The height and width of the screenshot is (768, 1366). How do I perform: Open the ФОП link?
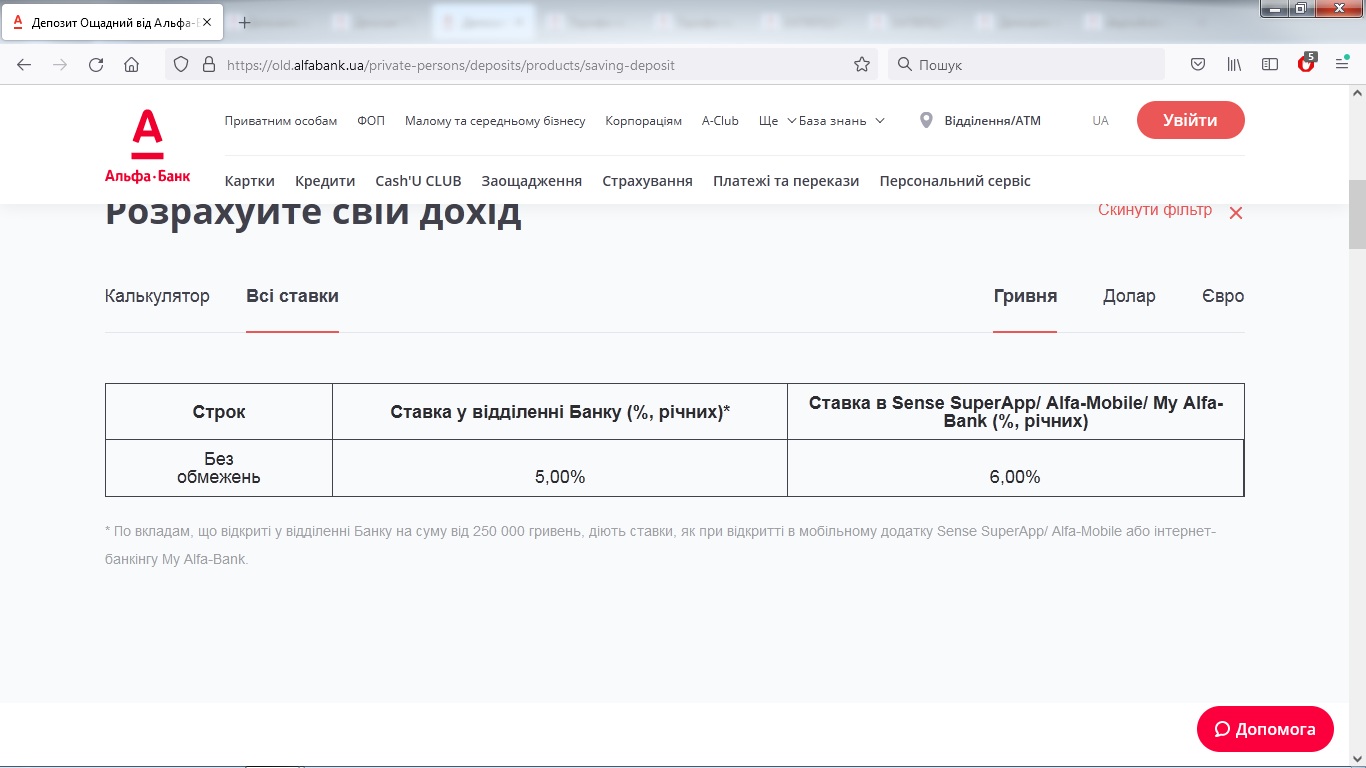(371, 121)
